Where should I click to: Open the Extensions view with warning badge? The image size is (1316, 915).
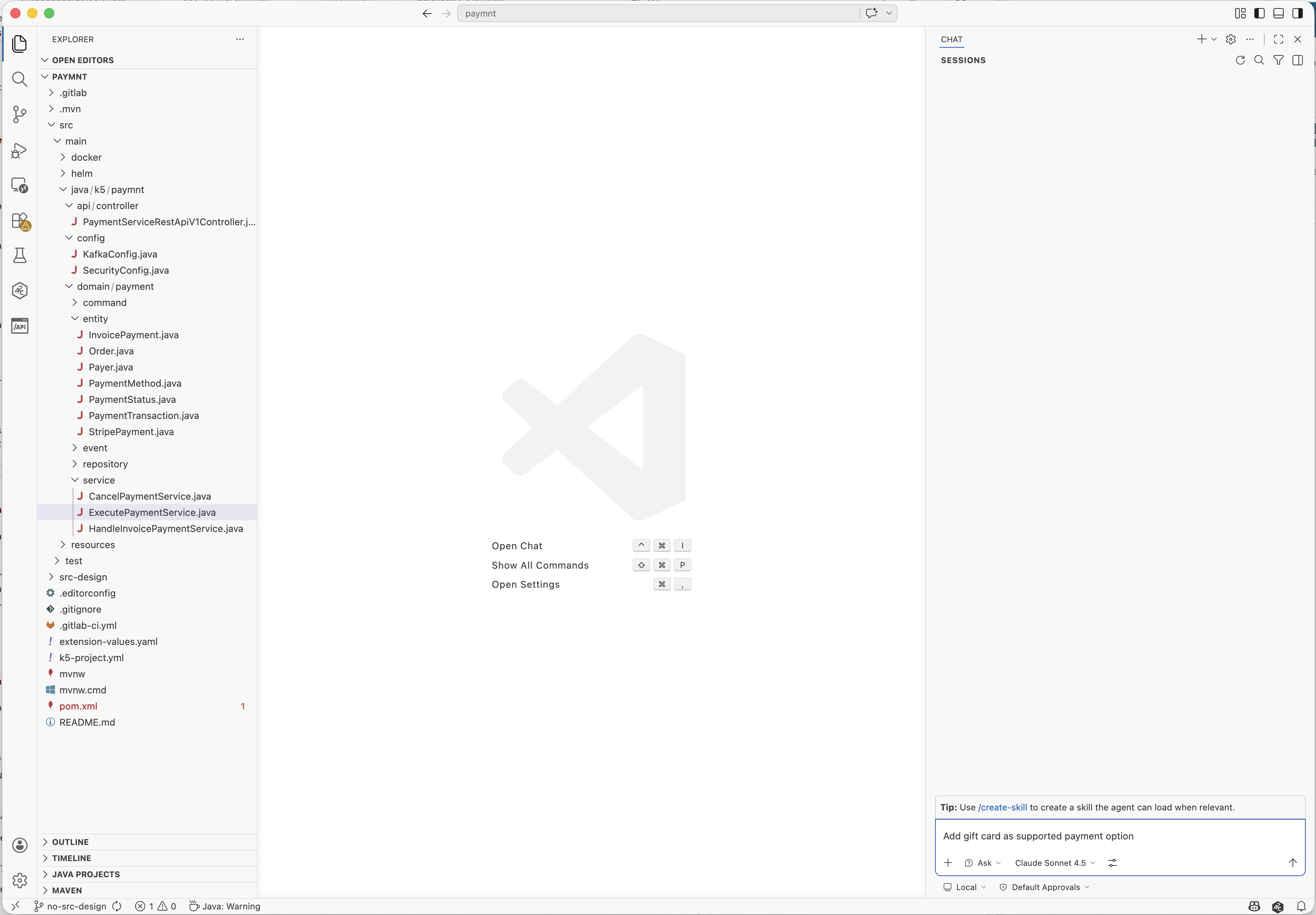[21, 221]
